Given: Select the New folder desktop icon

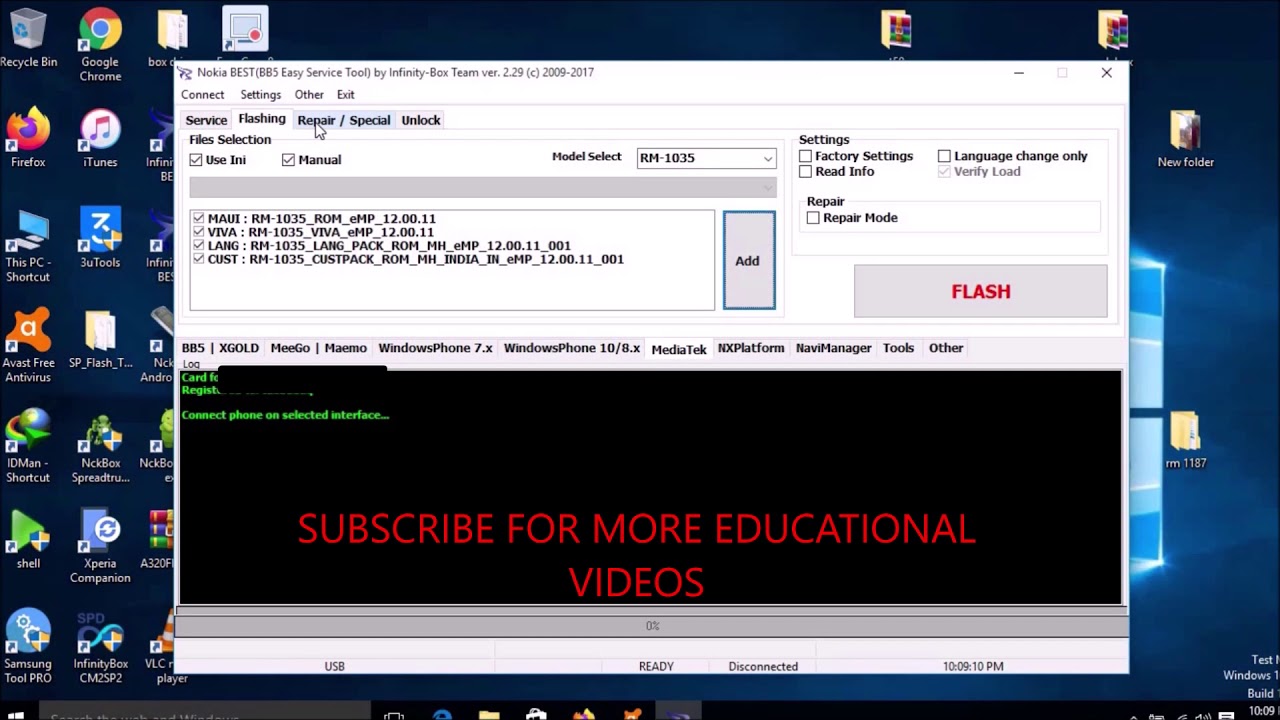Looking at the screenshot, I should pyautogui.click(x=1185, y=138).
